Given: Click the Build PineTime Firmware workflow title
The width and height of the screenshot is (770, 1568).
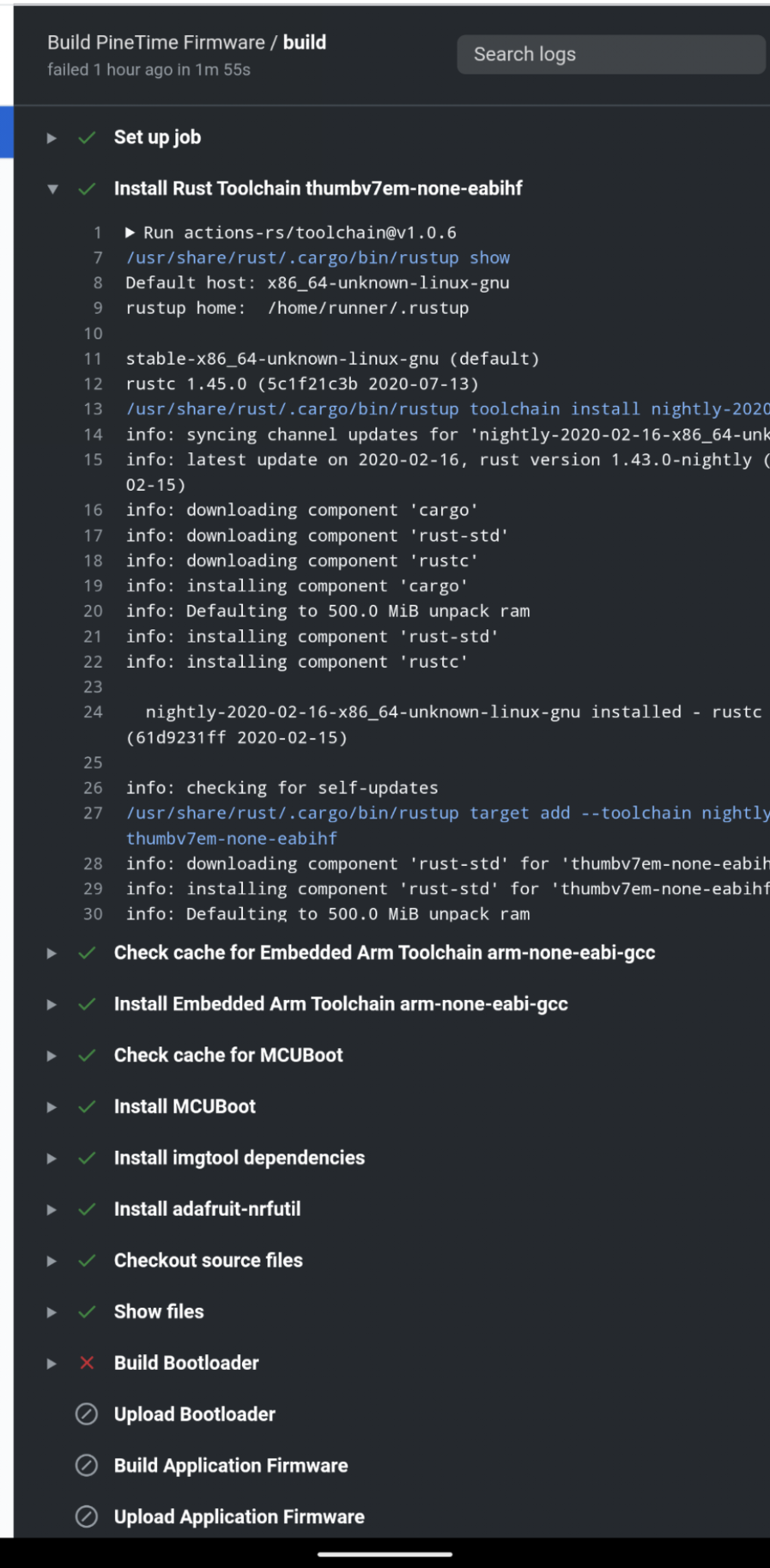Looking at the screenshot, I should [155, 43].
